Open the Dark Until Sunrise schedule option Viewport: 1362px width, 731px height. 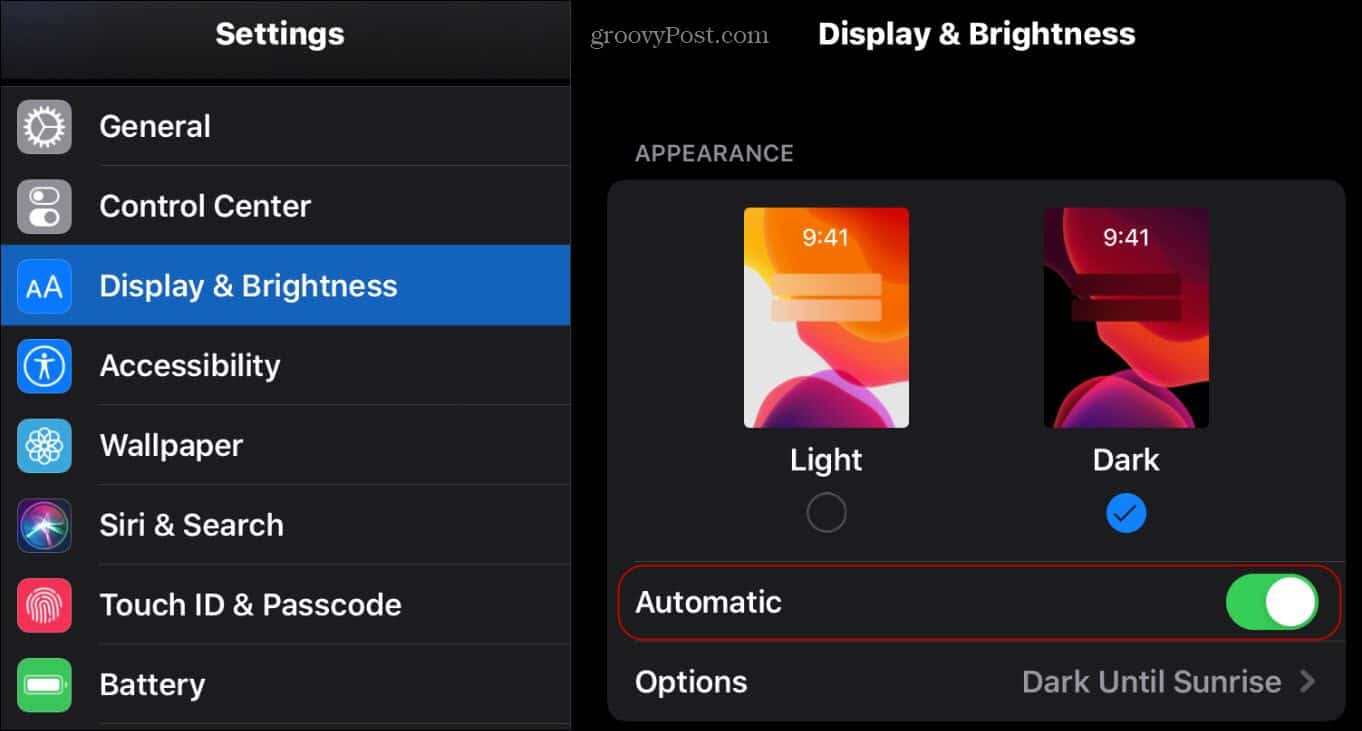click(x=1151, y=682)
